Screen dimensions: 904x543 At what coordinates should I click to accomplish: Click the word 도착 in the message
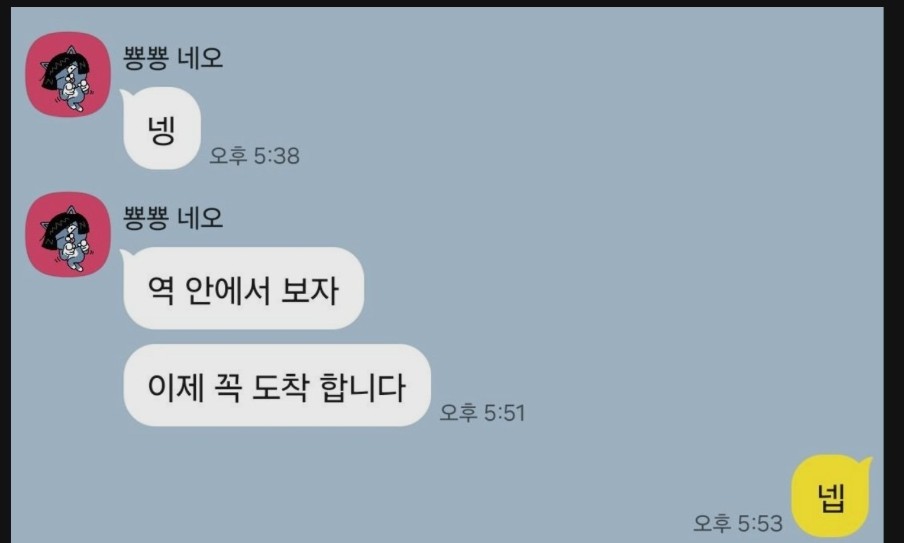pos(280,386)
